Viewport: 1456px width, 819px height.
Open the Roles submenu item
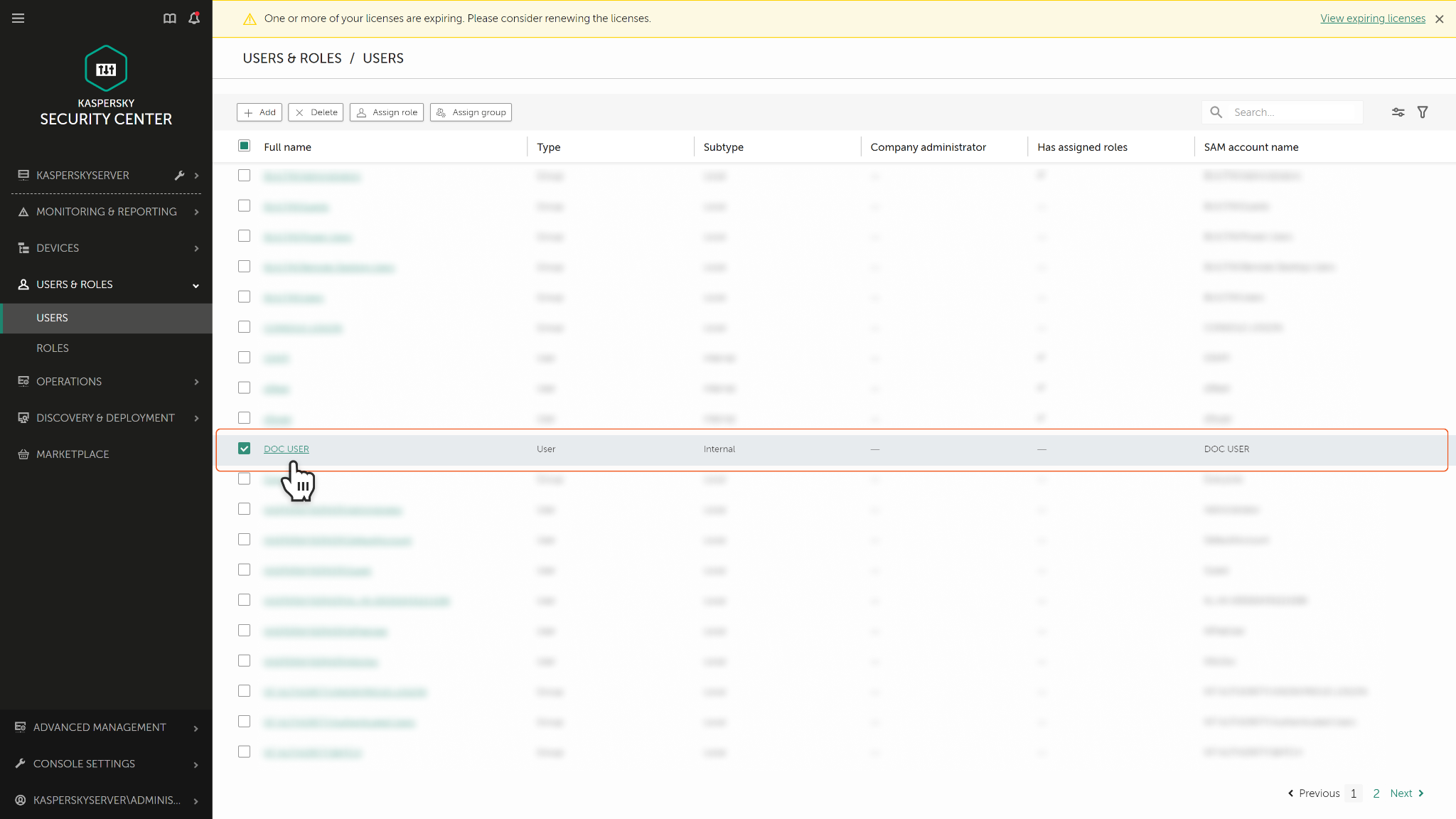(x=53, y=348)
